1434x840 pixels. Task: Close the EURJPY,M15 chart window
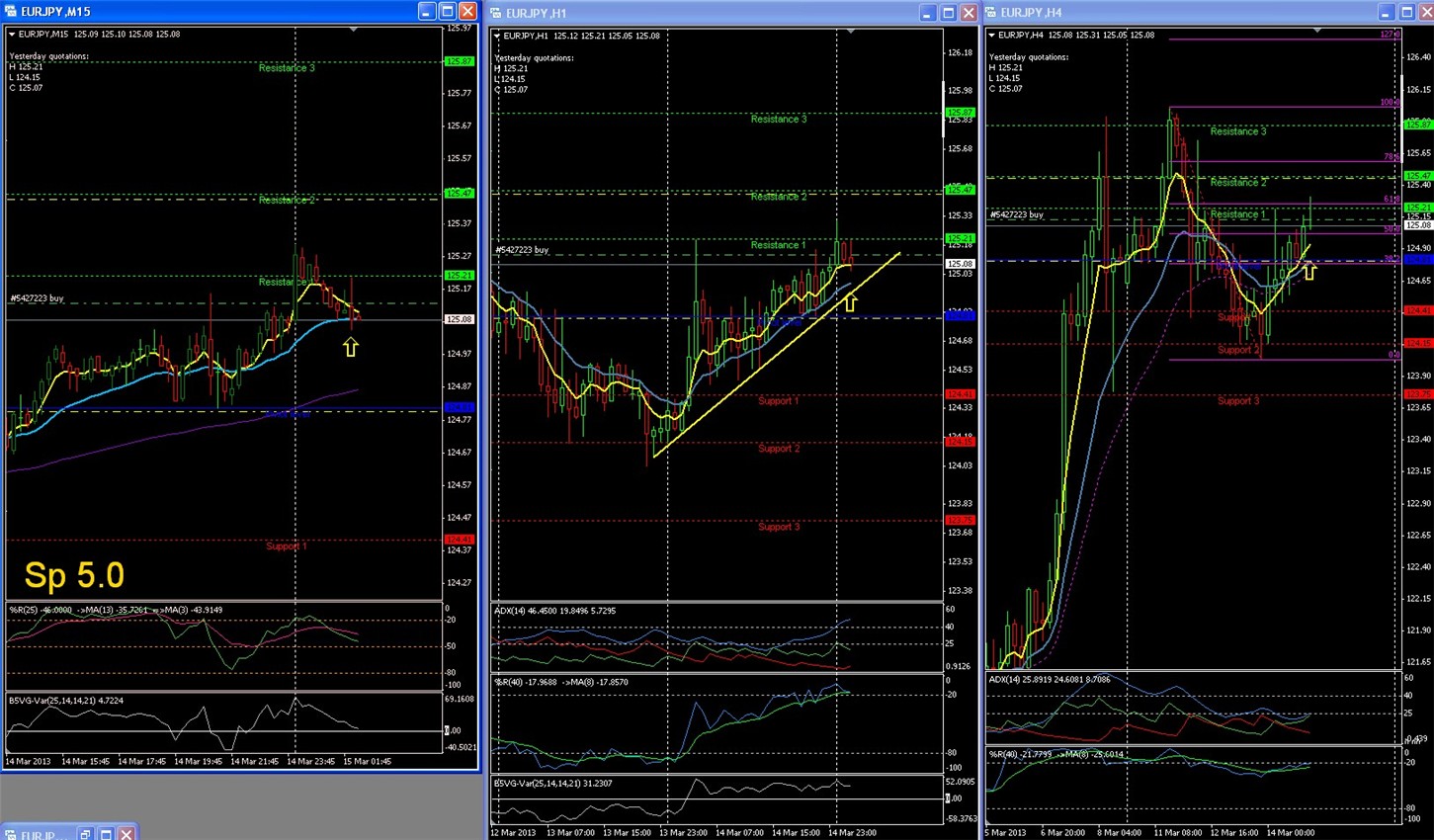click(467, 11)
